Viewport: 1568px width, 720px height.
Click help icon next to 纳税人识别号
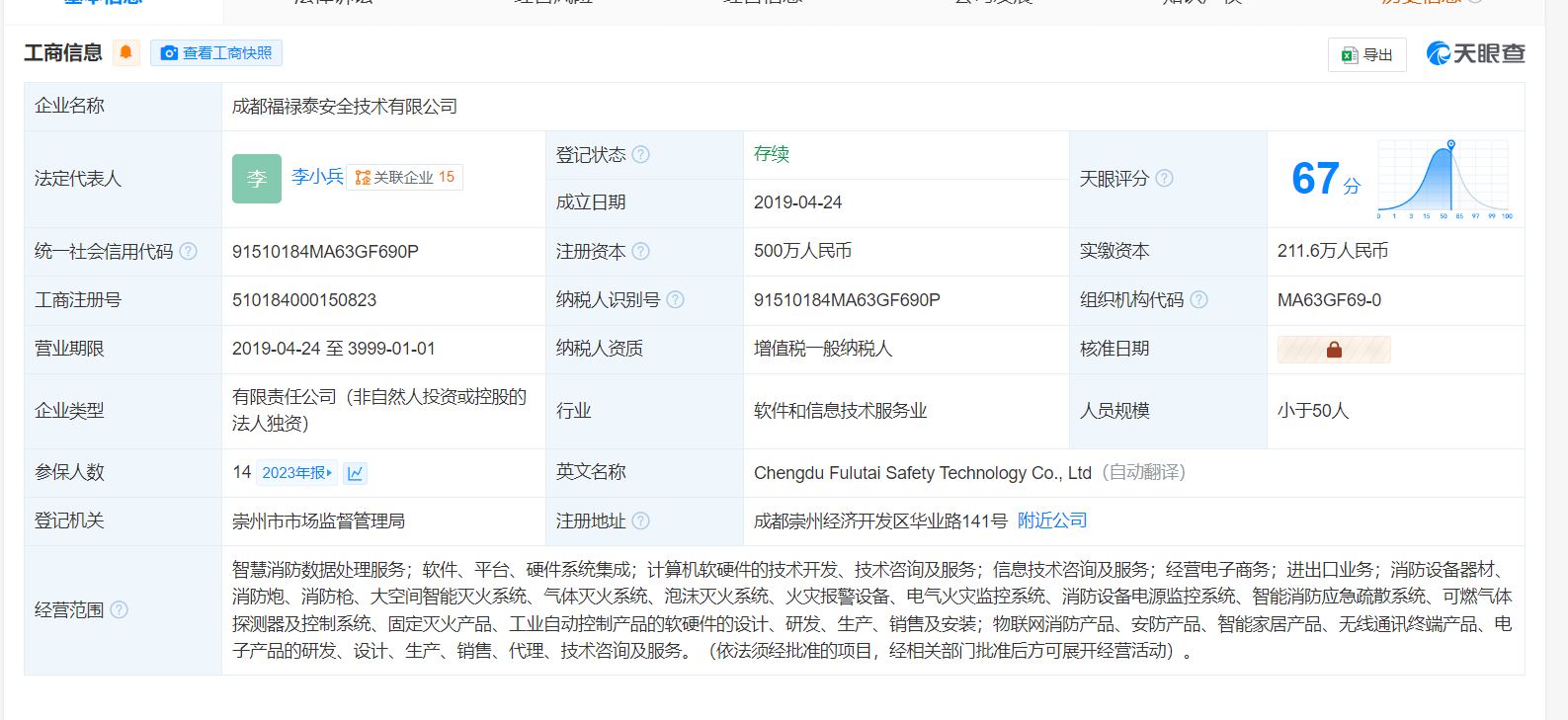pos(676,300)
